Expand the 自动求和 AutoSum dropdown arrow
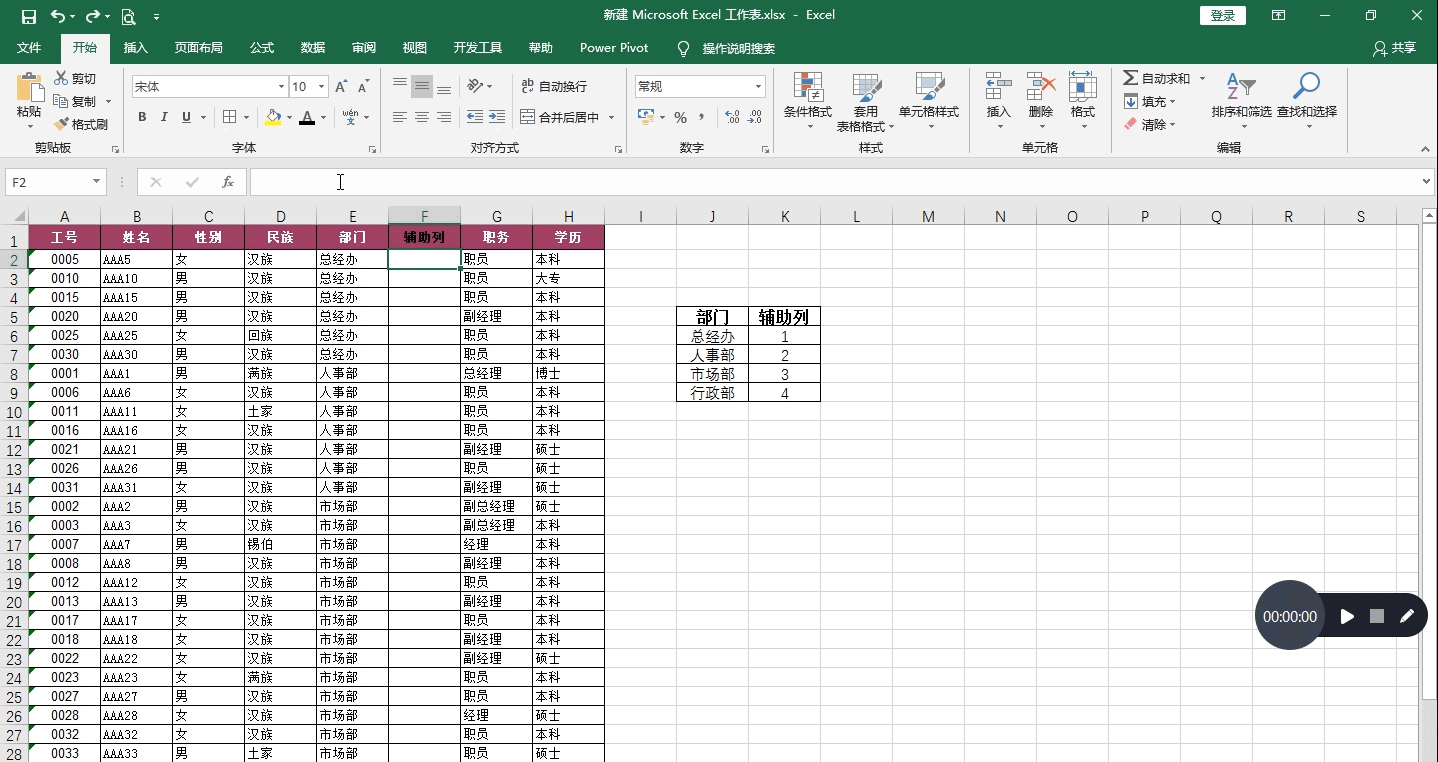This screenshot has width=1438, height=762. 1202,79
